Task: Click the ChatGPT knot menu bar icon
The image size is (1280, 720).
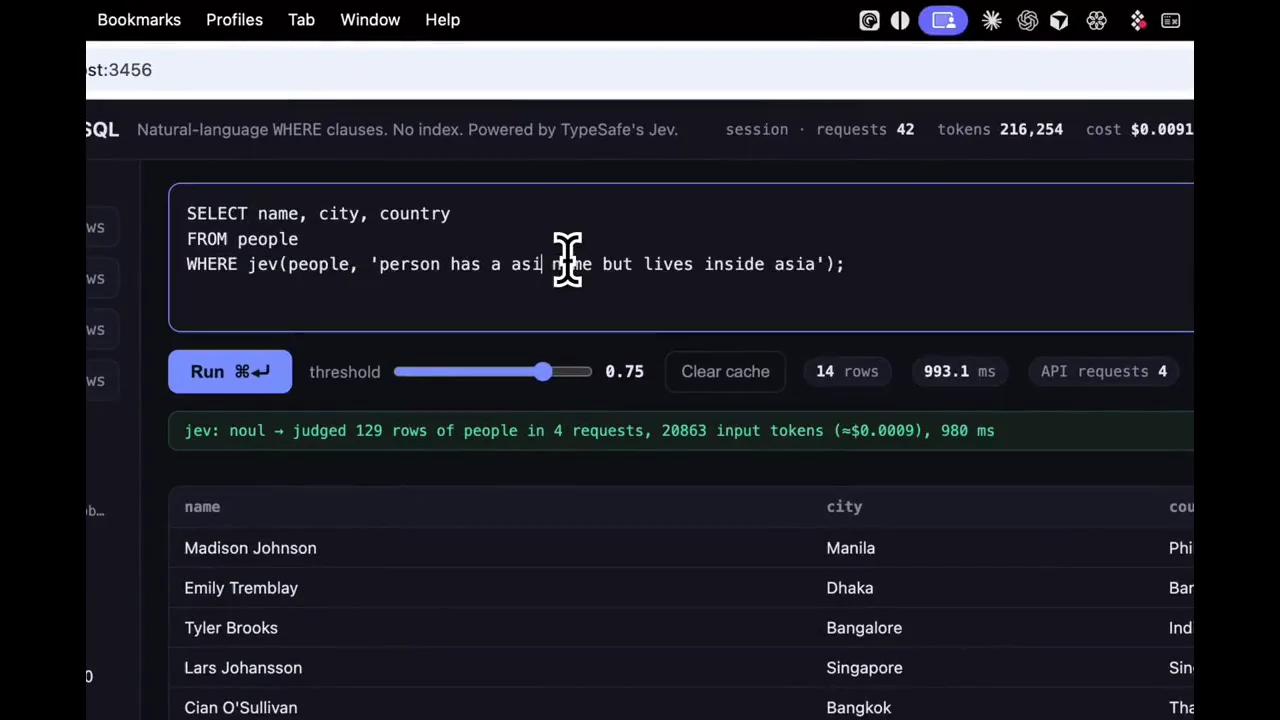Action: coord(1027,20)
